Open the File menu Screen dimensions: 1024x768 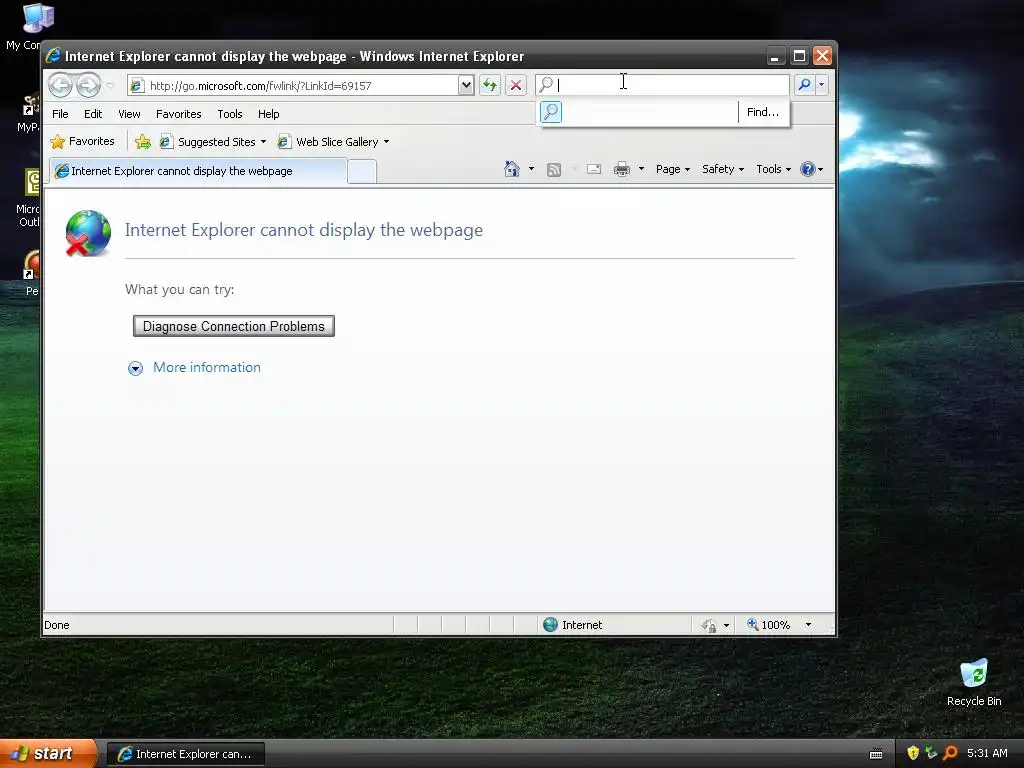pos(60,114)
